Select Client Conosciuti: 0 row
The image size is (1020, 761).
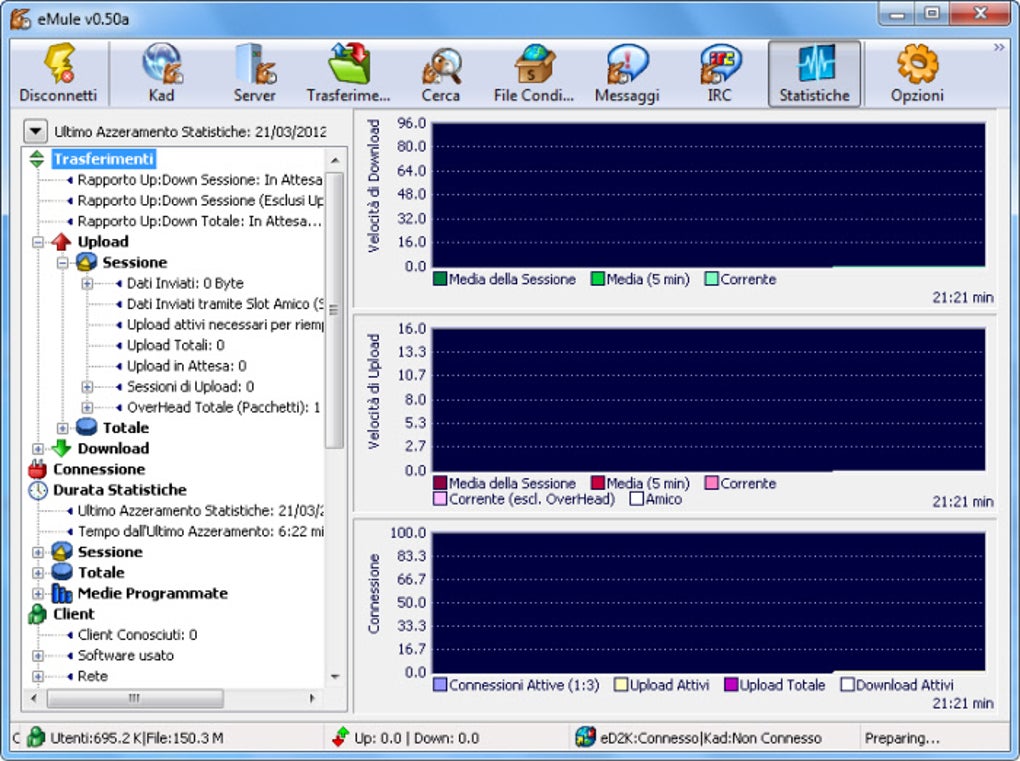[137, 635]
